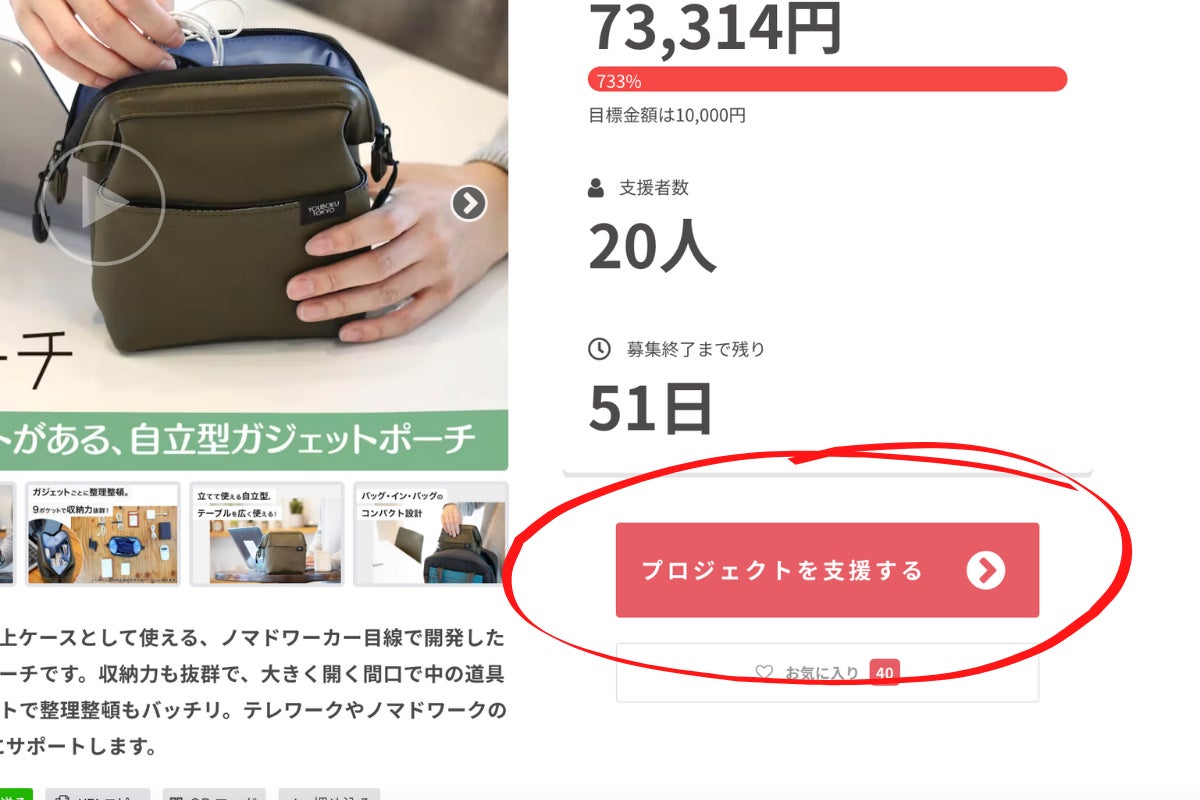Open the 整理整頓 9-pocket thumbnail
The image size is (1200, 800).
pyautogui.click(x=103, y=533)
